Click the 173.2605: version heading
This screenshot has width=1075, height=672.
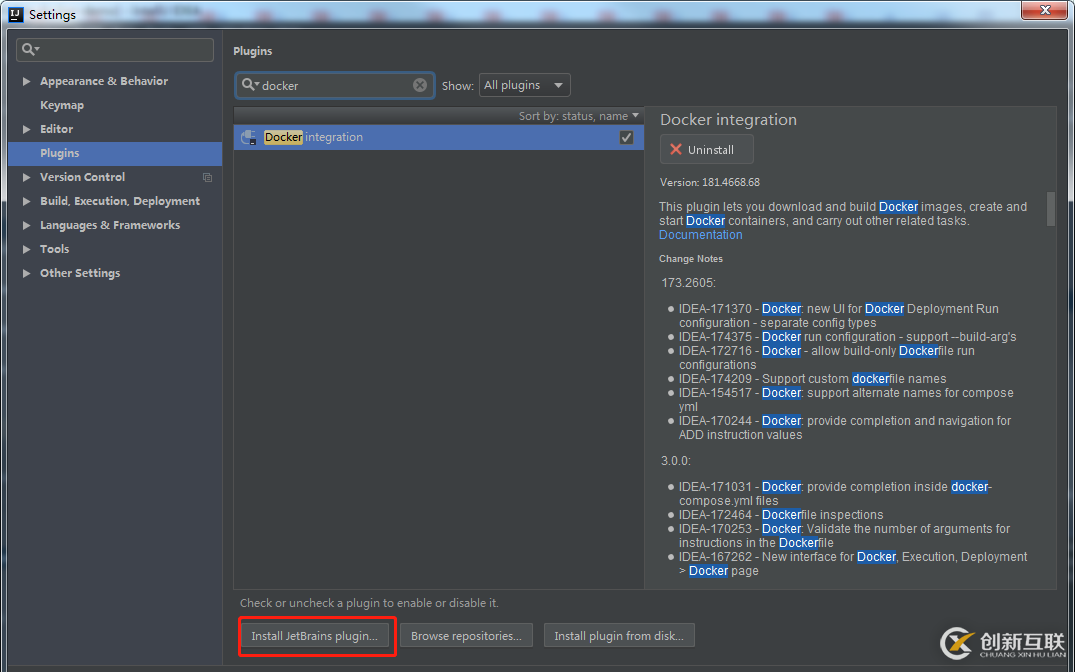pyautogui.click(x=688, y=283)
